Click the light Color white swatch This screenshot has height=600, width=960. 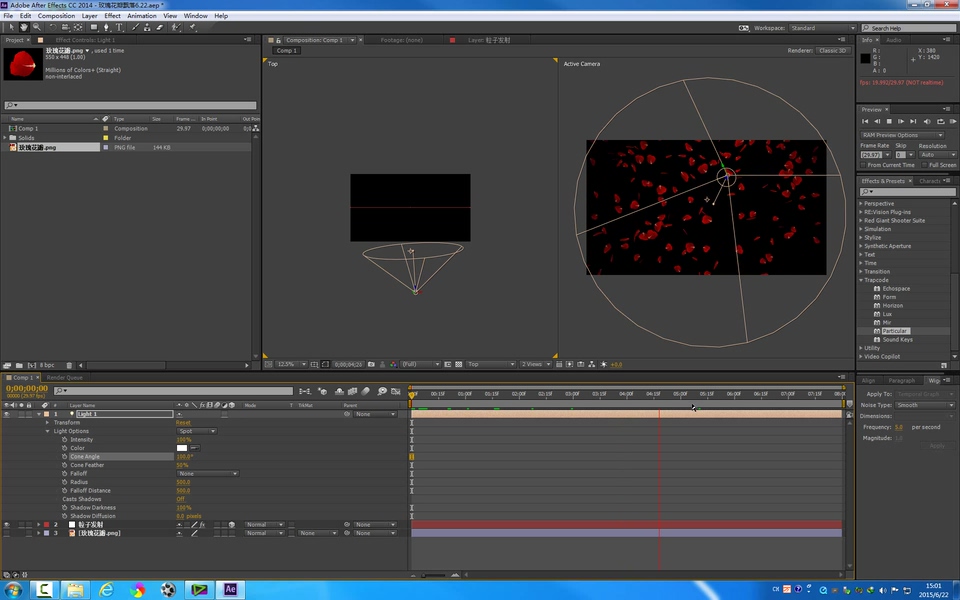point(182,448)
